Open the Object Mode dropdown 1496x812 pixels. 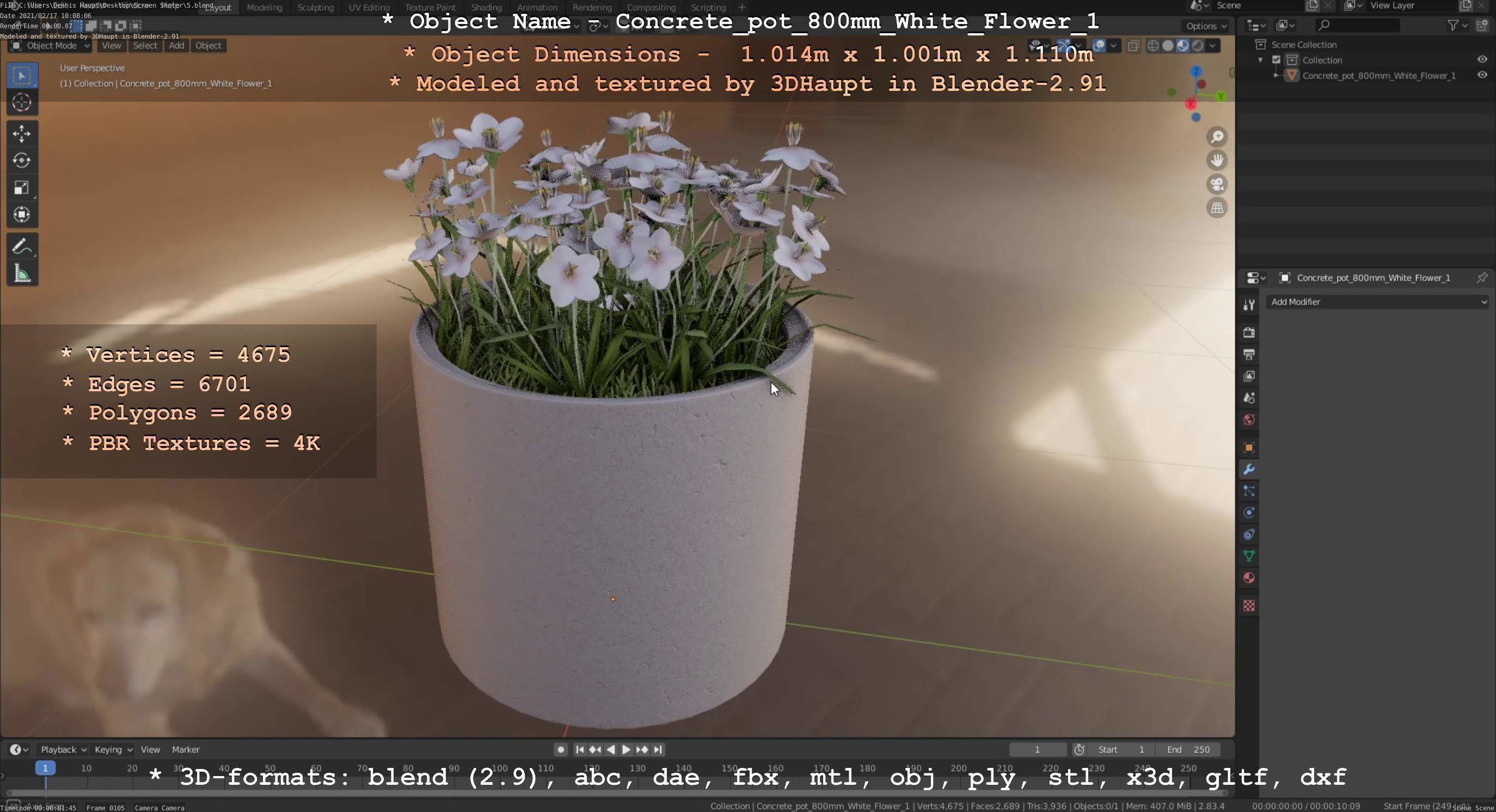(51, 46)
